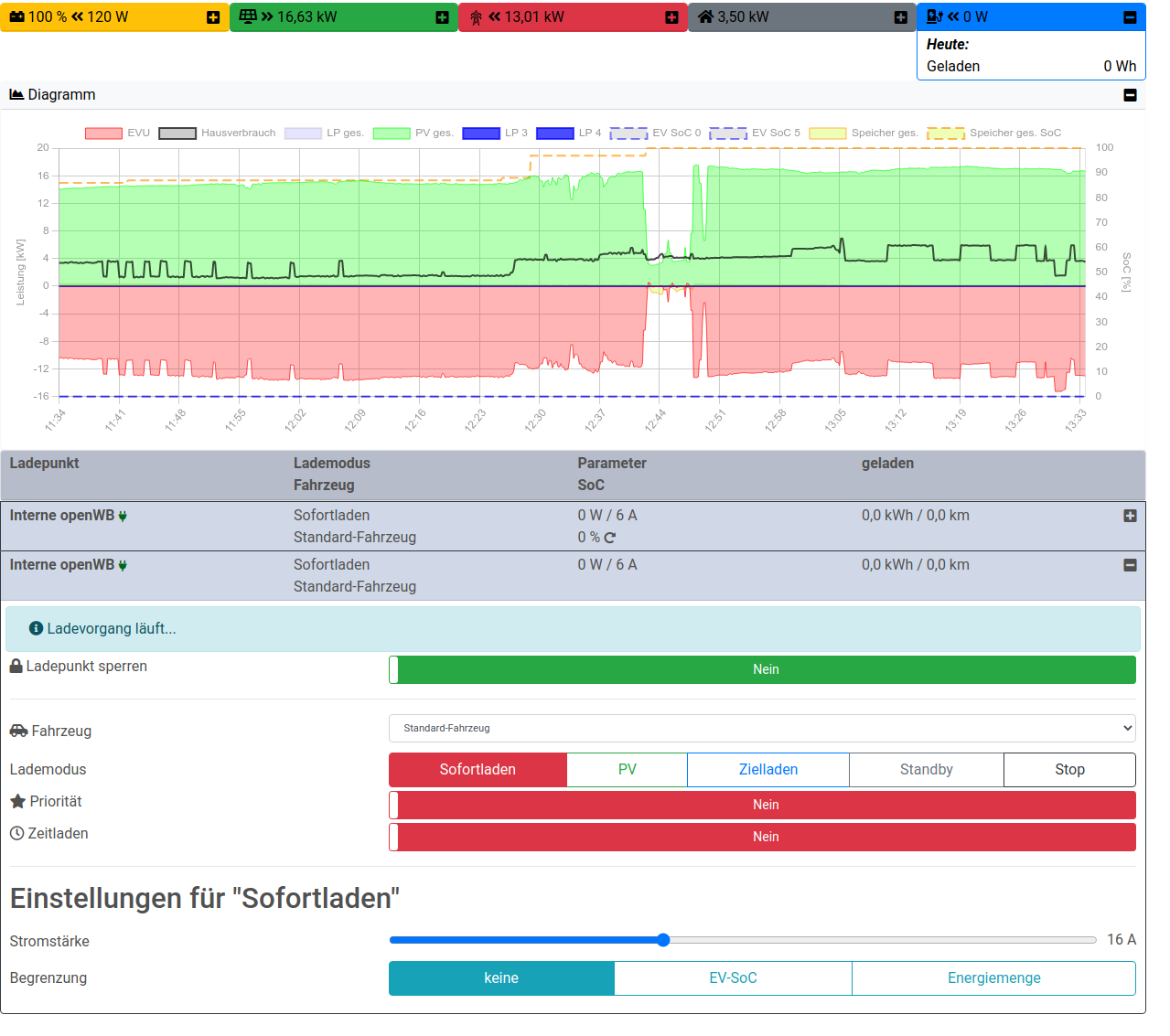Open the Fahrzeug vehicle dropdown
The width and height of the screenshot is (1170, 1036).
[x=762, y=729]
